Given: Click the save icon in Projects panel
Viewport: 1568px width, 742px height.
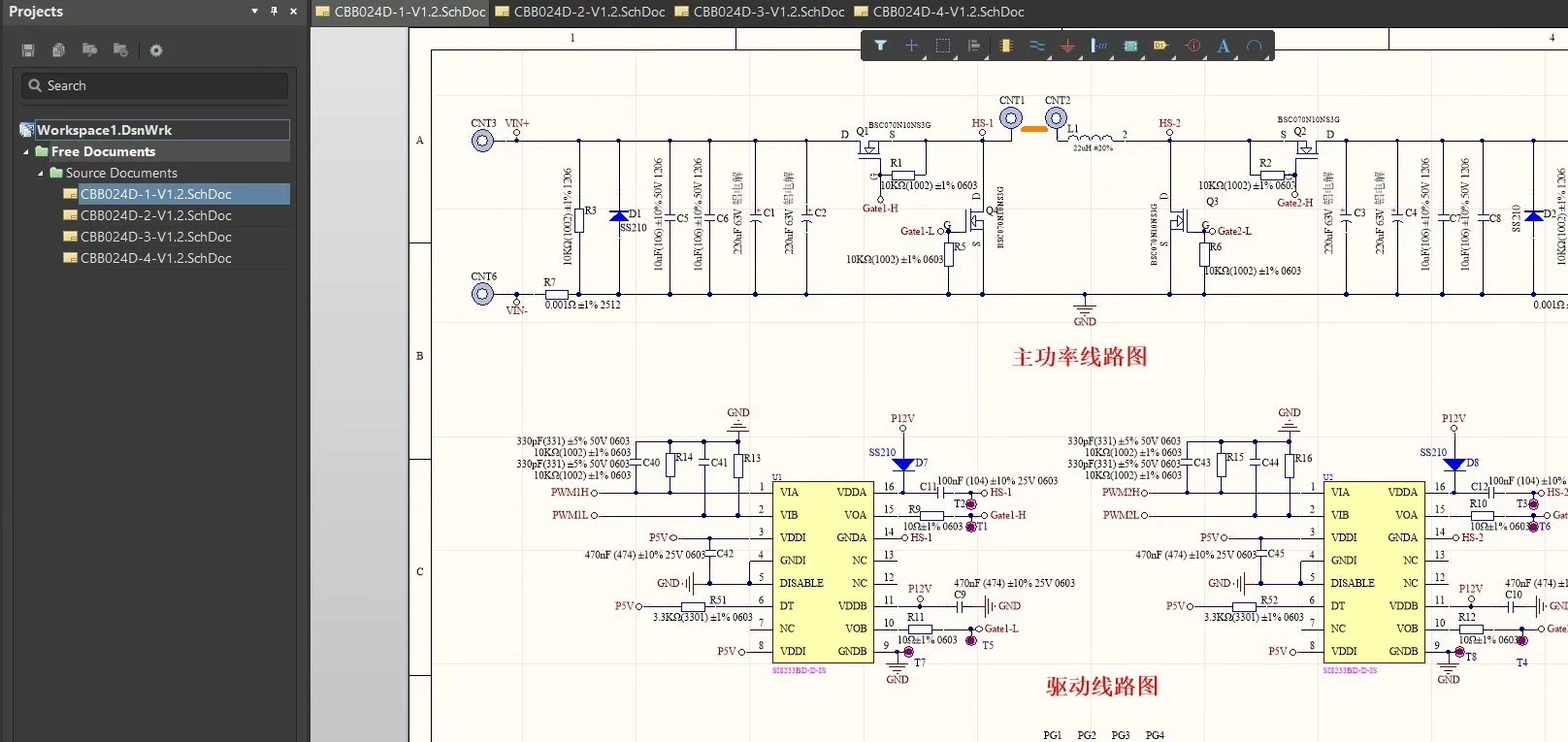Looking at the screenshot, I should click(x=28, y=50).
